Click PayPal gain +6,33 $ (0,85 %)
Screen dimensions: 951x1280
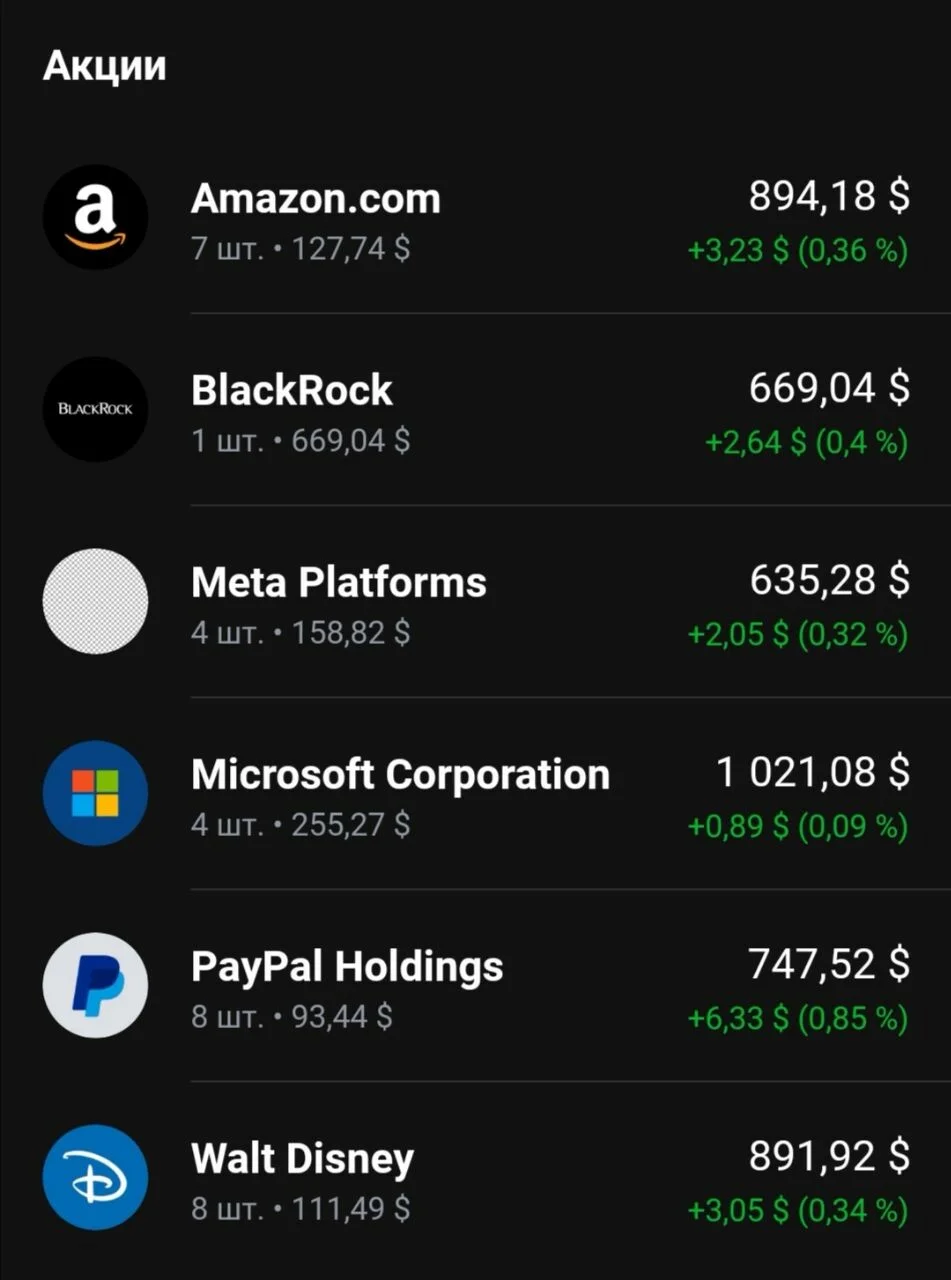pos(798,1019)
